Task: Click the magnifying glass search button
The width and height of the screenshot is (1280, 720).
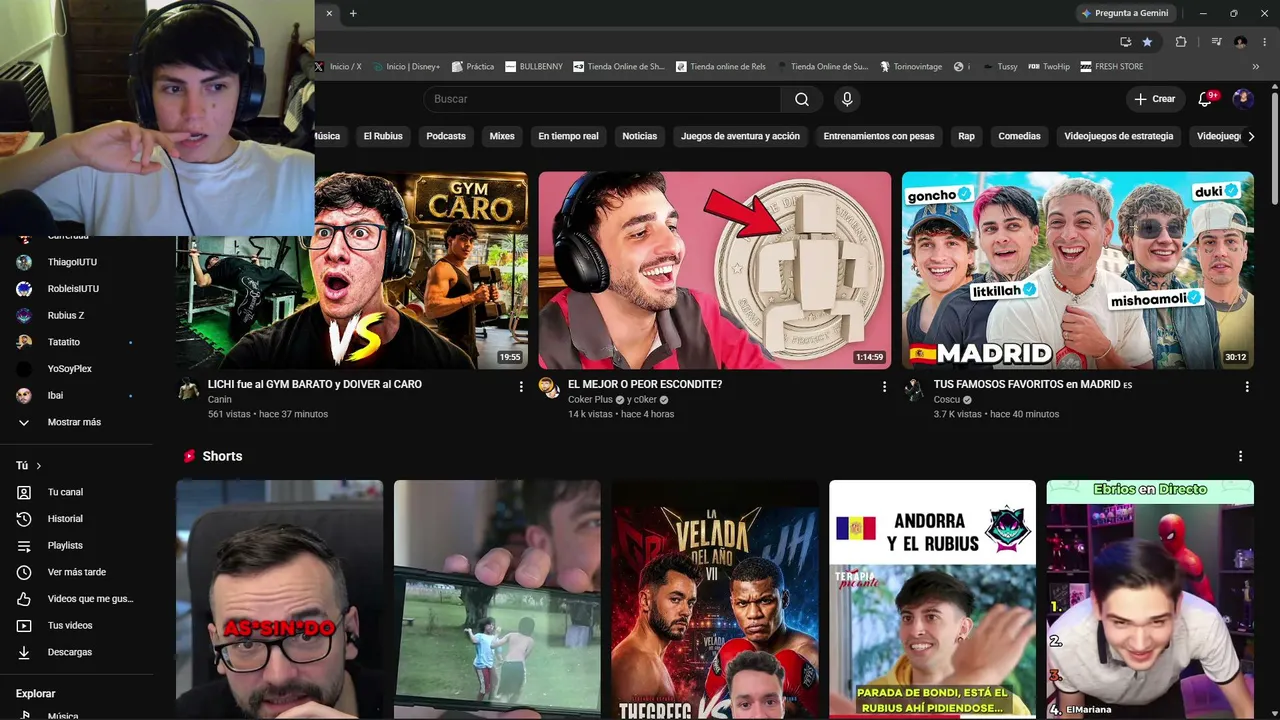Action: click(802, 99)
